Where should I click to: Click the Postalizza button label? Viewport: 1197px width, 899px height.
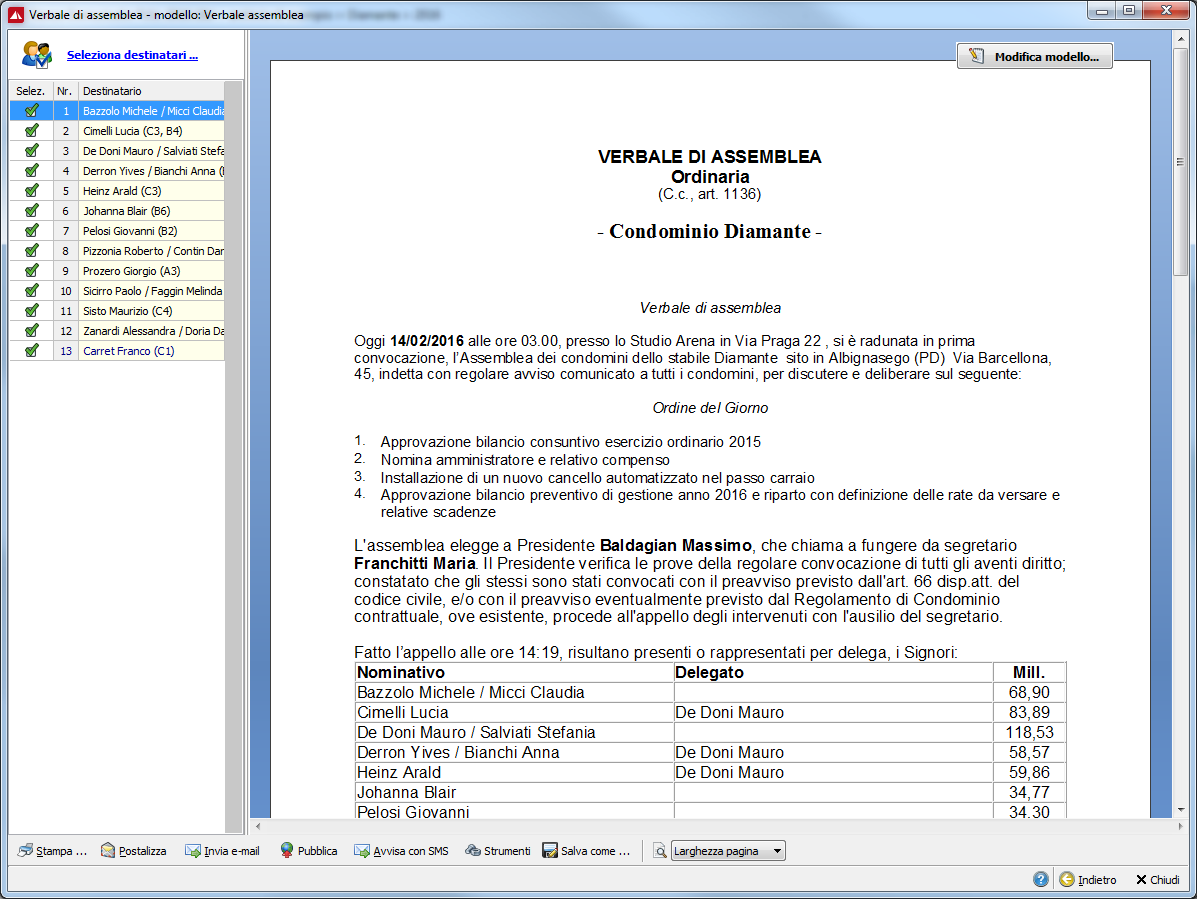(x=143, y=851)
